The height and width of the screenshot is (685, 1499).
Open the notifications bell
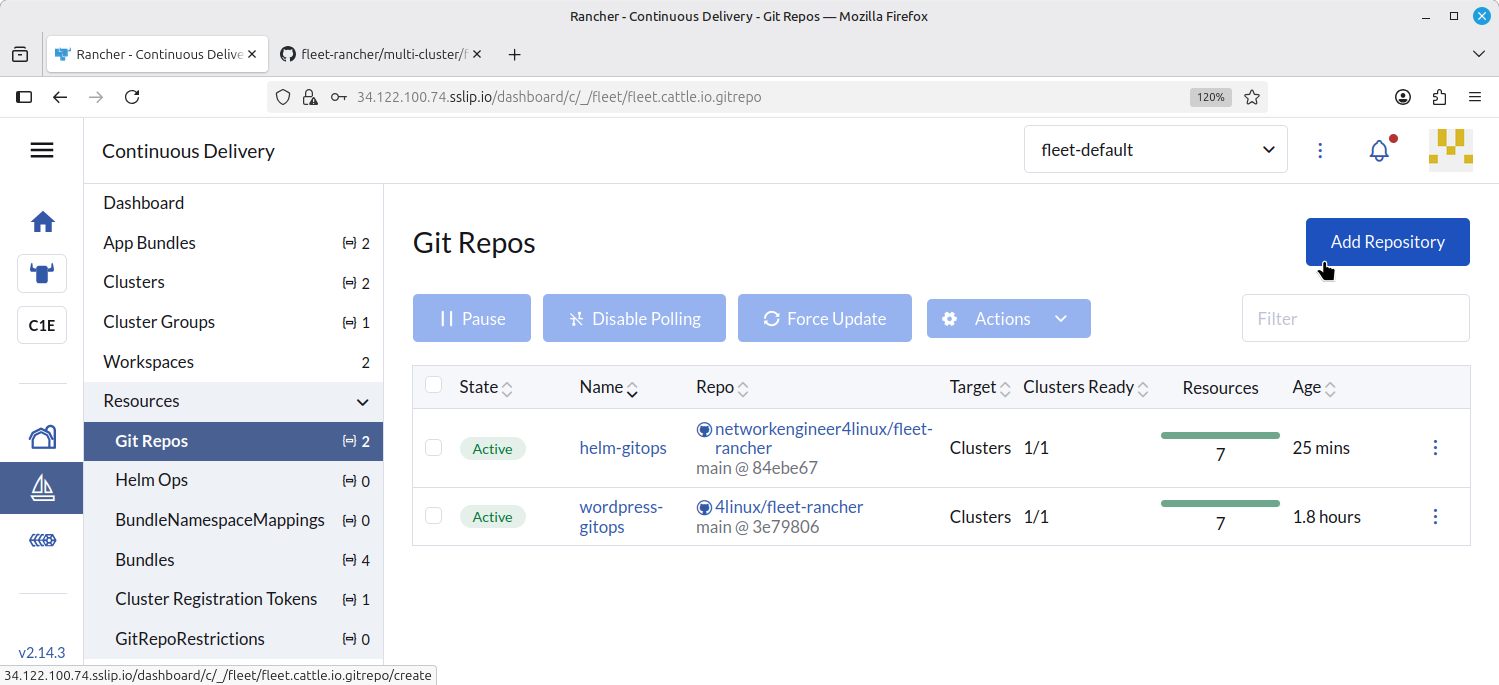pyautogui.click(x=1379, y=151)
